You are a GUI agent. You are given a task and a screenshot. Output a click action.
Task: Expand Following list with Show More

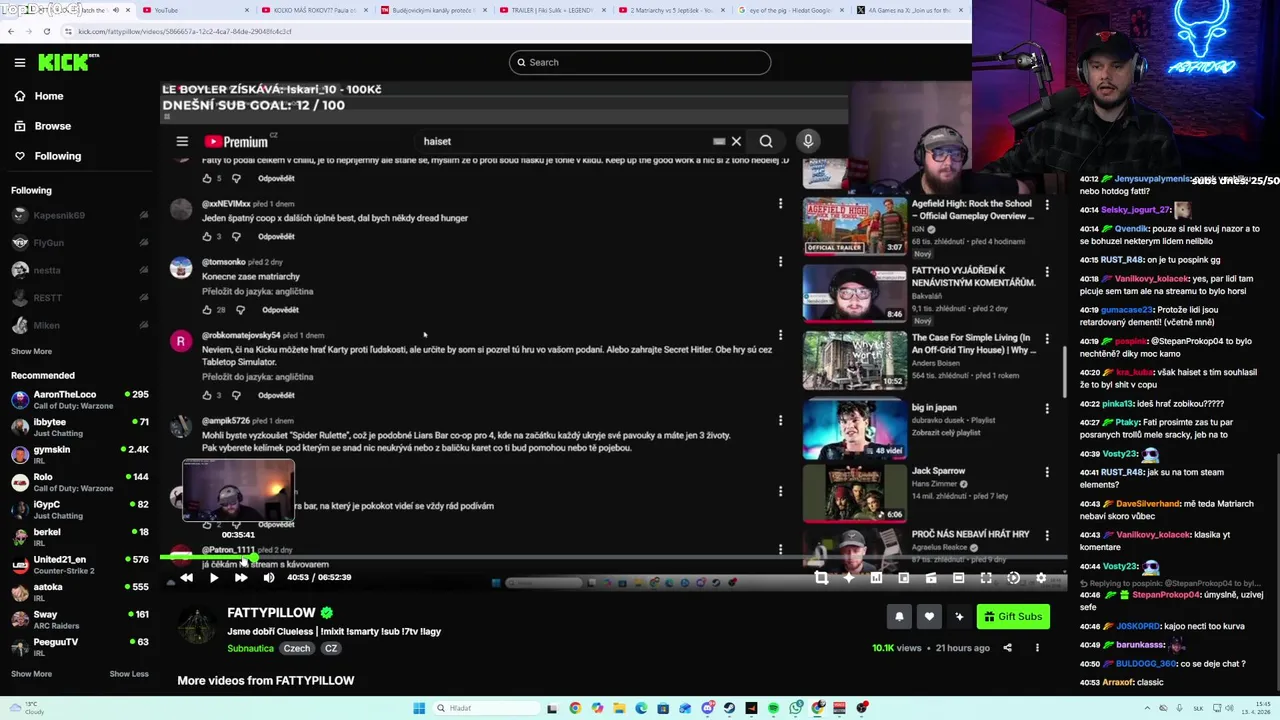(x=31, y=351)
